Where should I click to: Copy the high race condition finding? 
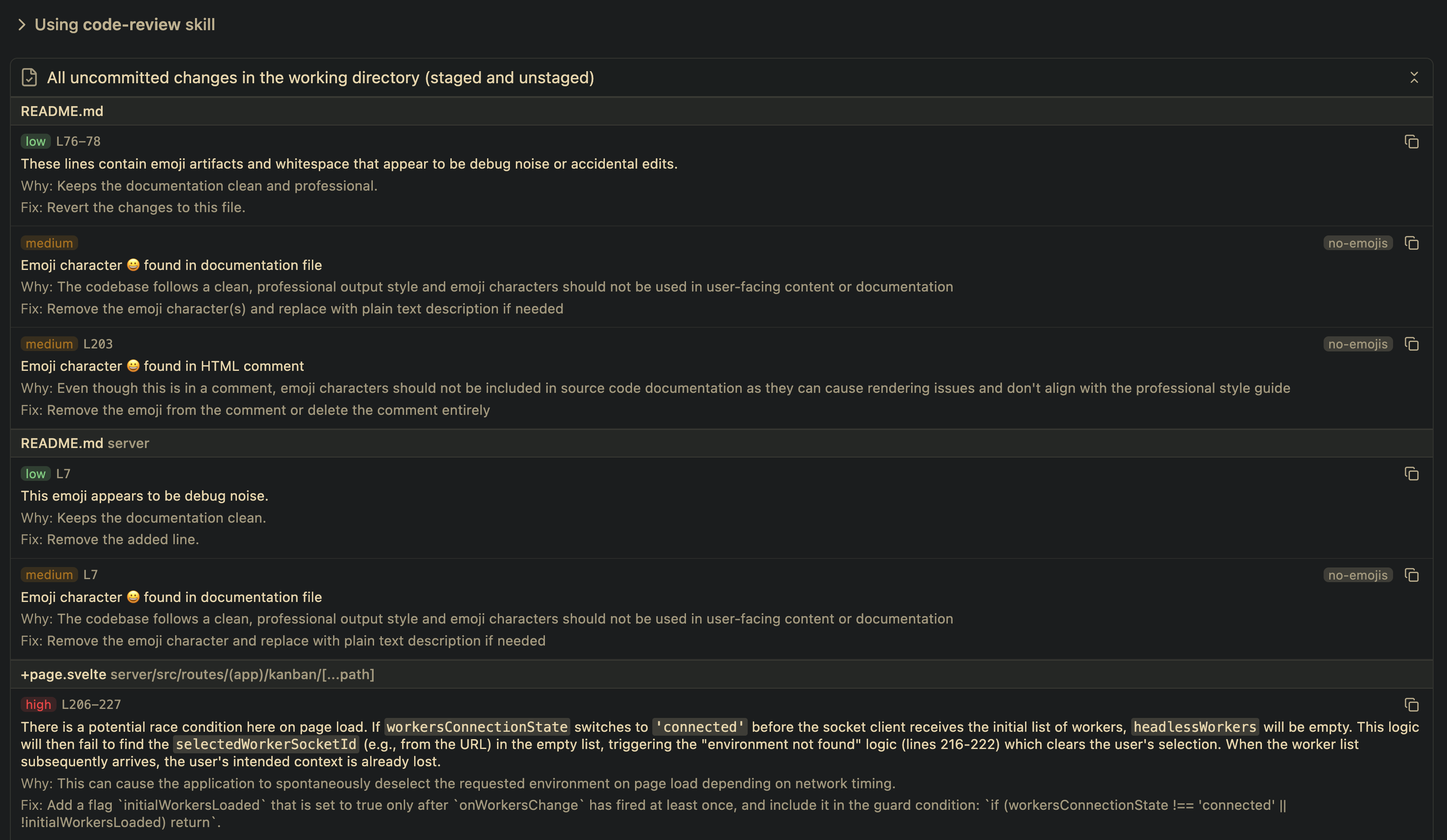click(x=1411, y=705)
